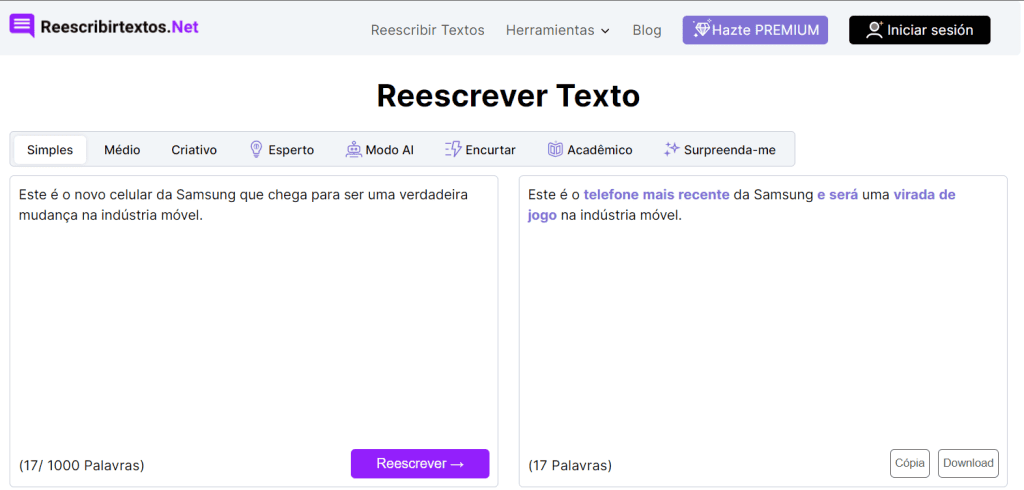This screenshot has height=490, width=1024.
Task: Click the Reescrever Texto heading
Action: tap(508, 96)
